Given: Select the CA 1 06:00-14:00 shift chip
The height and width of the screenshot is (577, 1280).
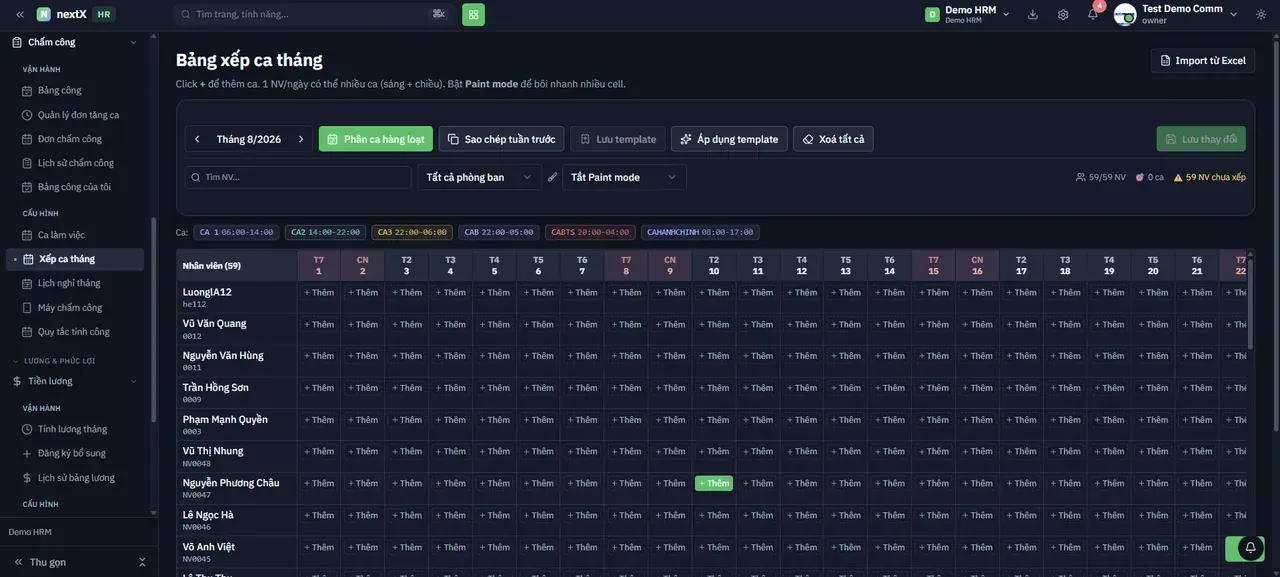Looking at the screenshot, I should coord(236,232).
